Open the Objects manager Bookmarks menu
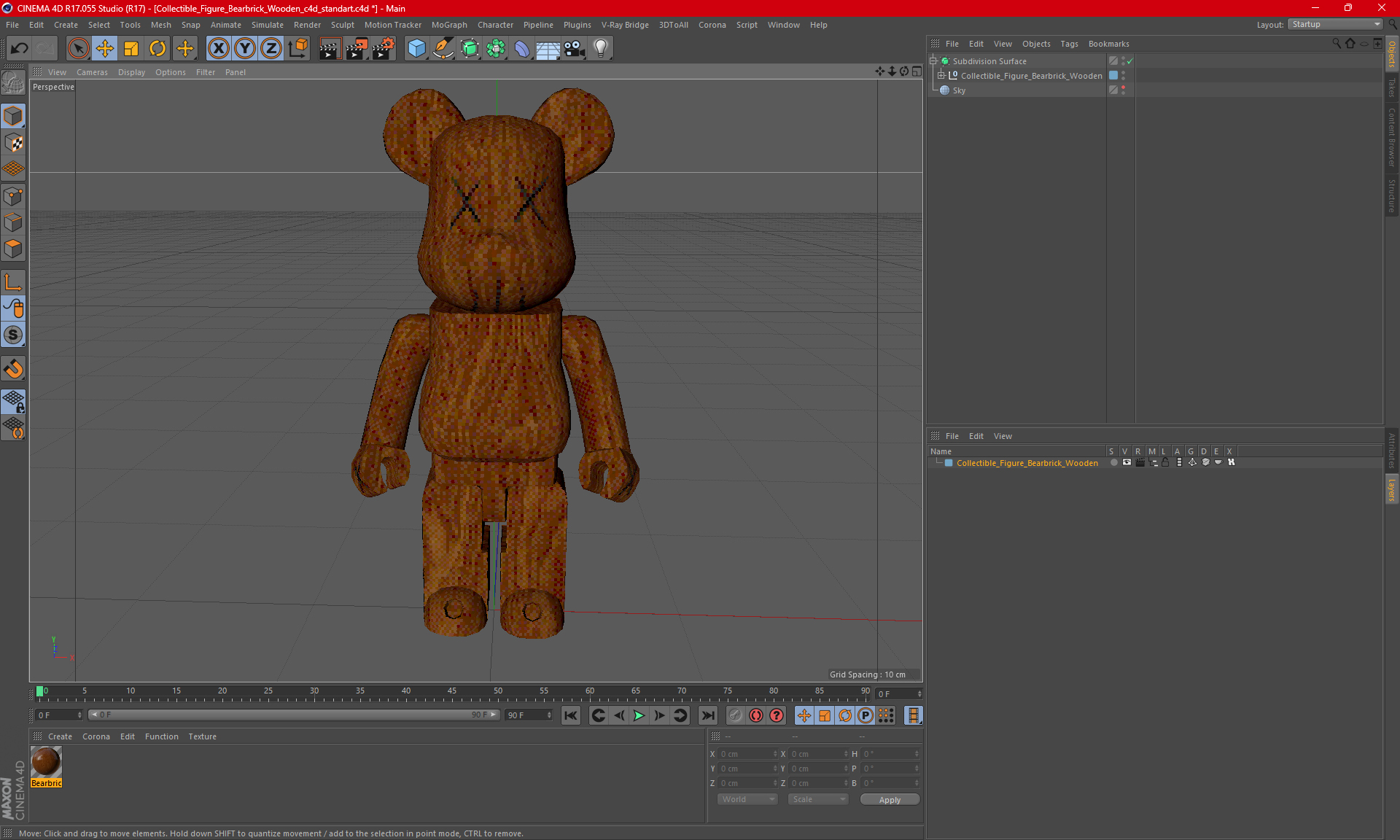The width and height of the screenshot is (1400, 840). pyautogui.click(x=1108, y=44)
